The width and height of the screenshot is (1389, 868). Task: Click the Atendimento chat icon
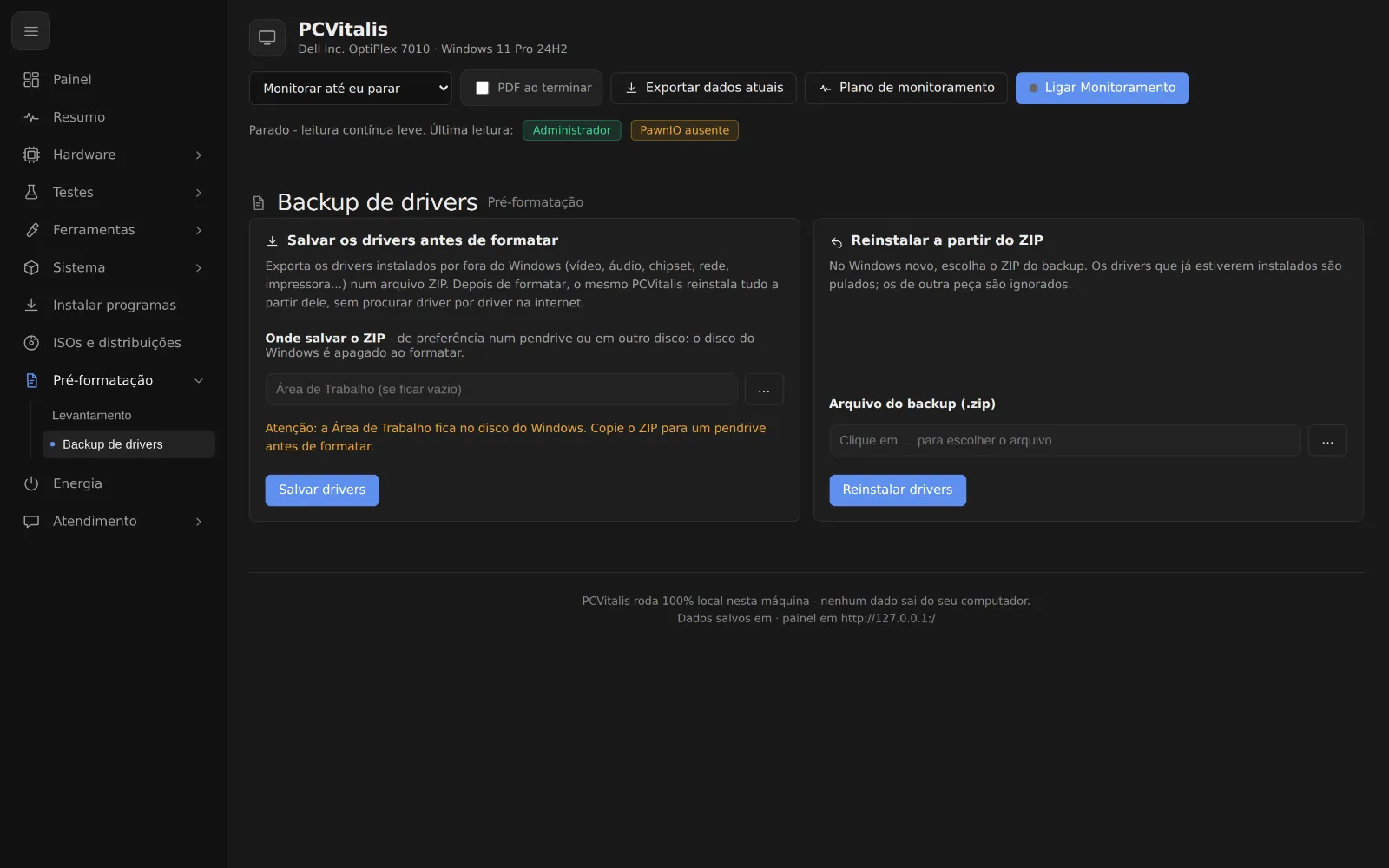(31, 522)
